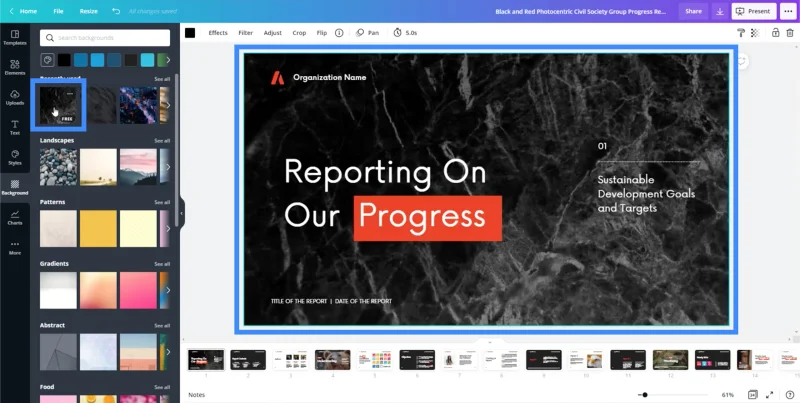Open the Uploads sidebar tab
Screen dimensions: 800x403
[15, 97]
